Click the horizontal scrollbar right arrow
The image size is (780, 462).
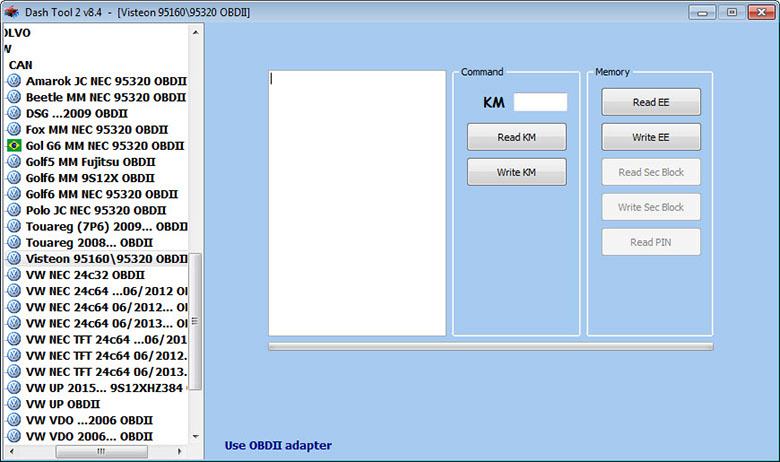[x=179, y=452]
